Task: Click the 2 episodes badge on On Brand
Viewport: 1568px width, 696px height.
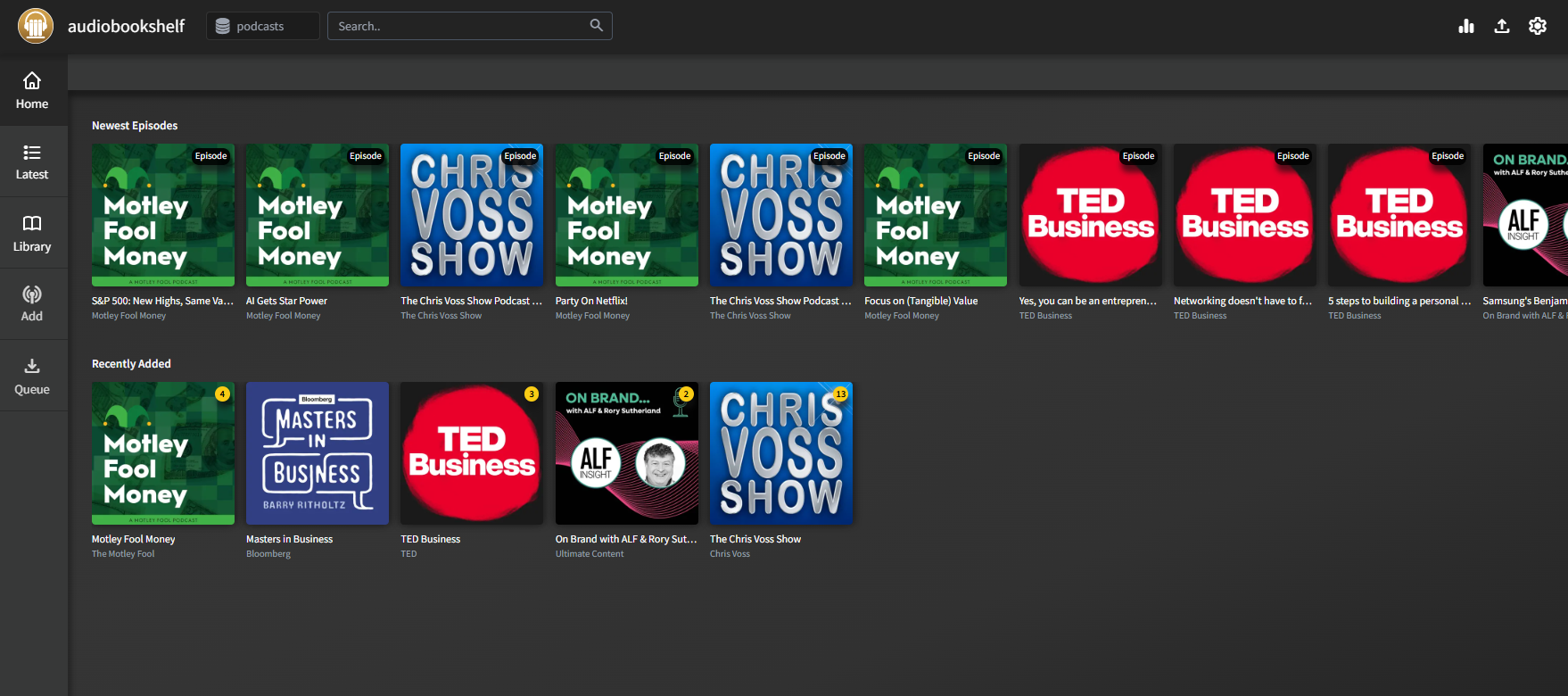Action: coord(686,394)
